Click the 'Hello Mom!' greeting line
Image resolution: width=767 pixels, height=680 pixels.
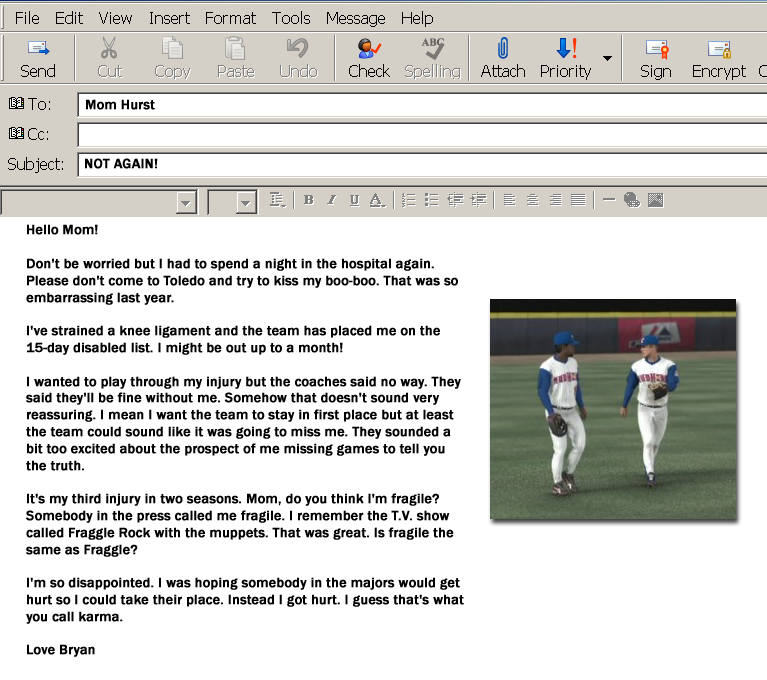coord(62,229)
